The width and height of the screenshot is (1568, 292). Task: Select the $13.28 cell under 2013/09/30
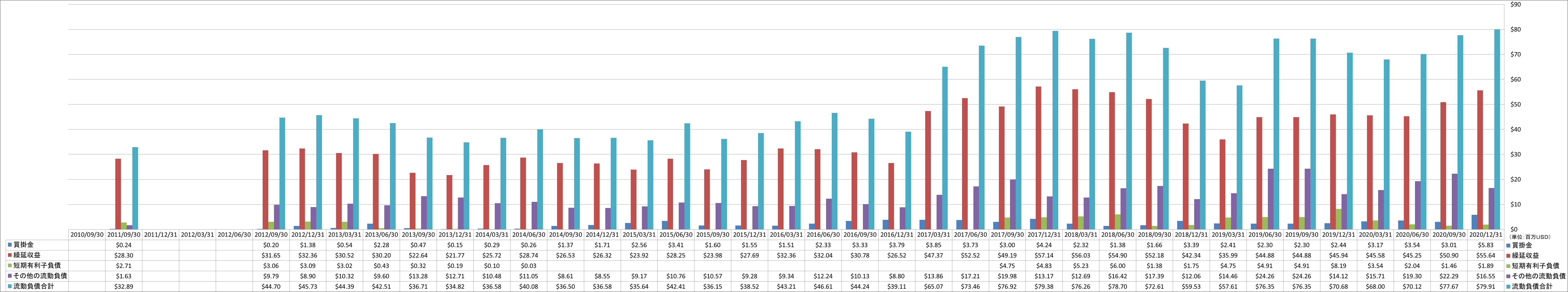pyautogui.click(x=418, y=276)
